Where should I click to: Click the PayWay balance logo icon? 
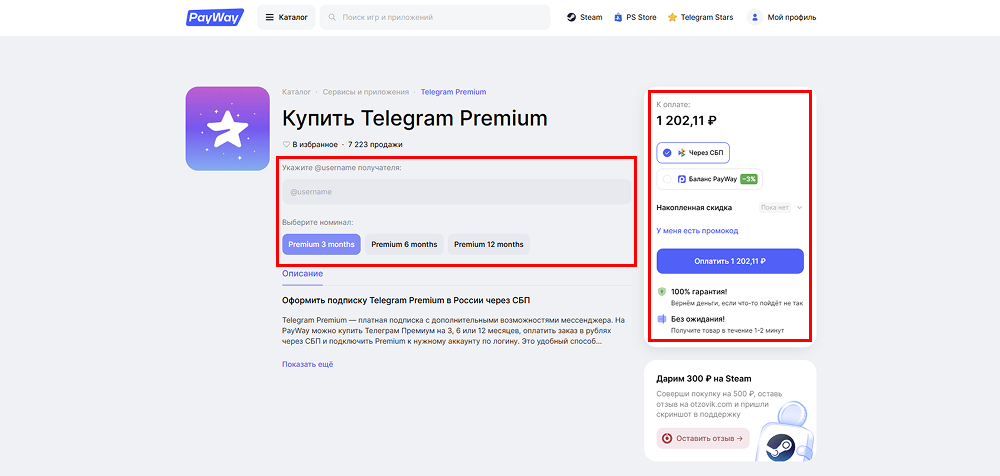[x=682, y=179]
